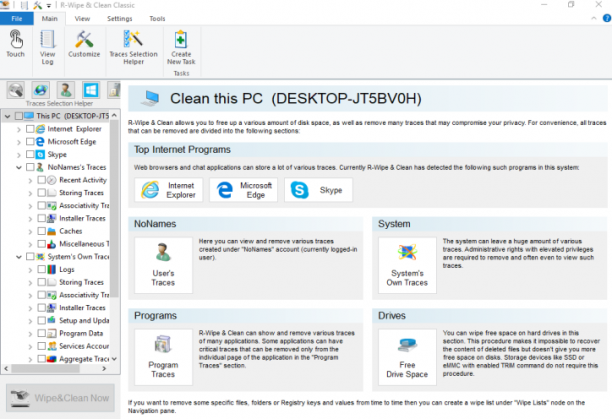612x419 pixels.
Task: Switch to the Main ribbon tab
Action: 50,18
